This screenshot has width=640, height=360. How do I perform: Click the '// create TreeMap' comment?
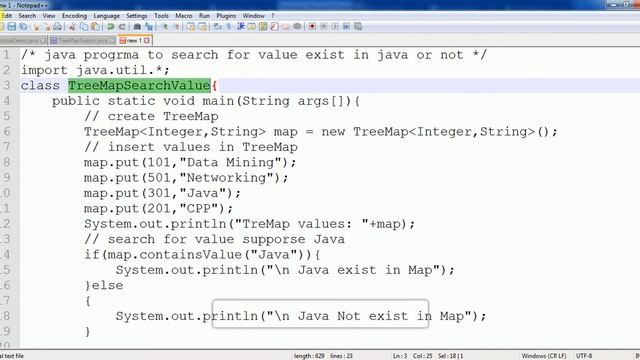151,116
